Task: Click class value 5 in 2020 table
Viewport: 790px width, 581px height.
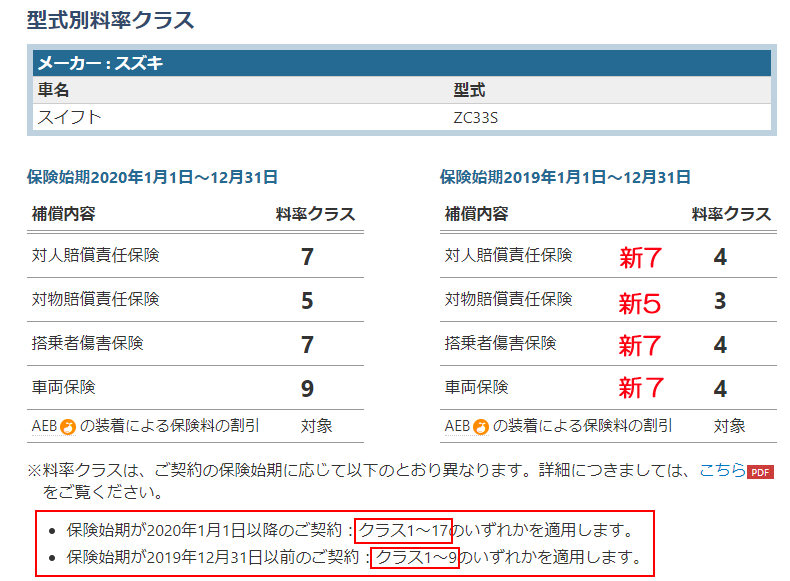Action: (307, 301)
